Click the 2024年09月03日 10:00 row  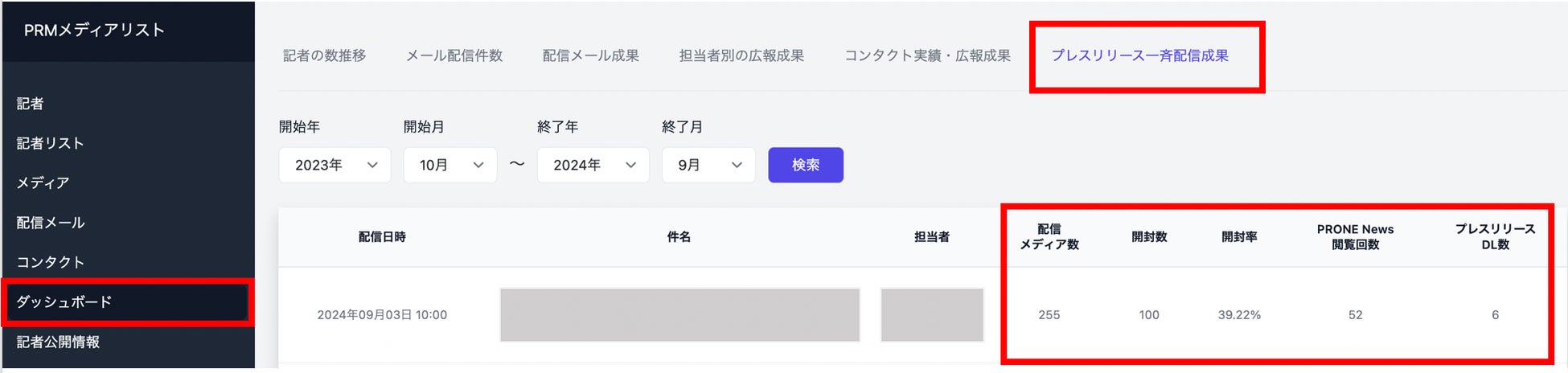pos(382,315)
